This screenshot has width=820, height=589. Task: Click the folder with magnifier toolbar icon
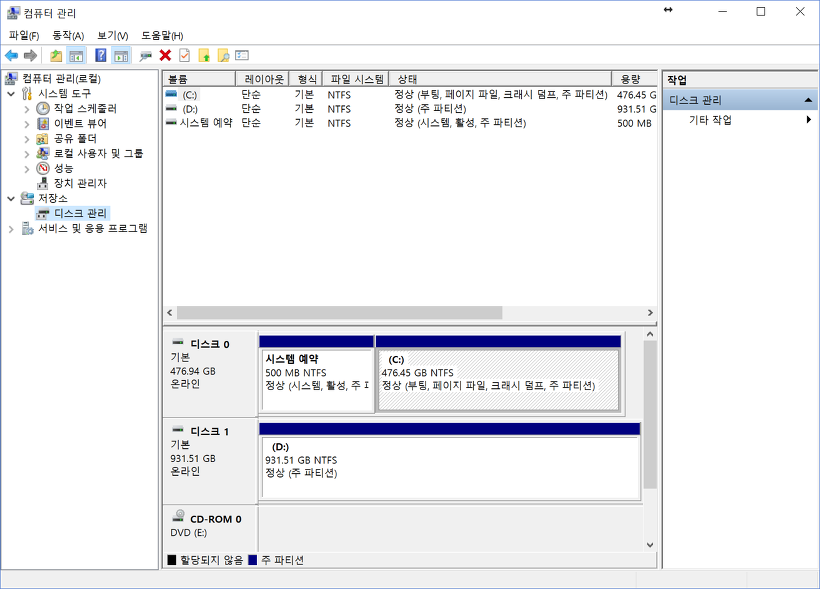[x=222, y=55]
